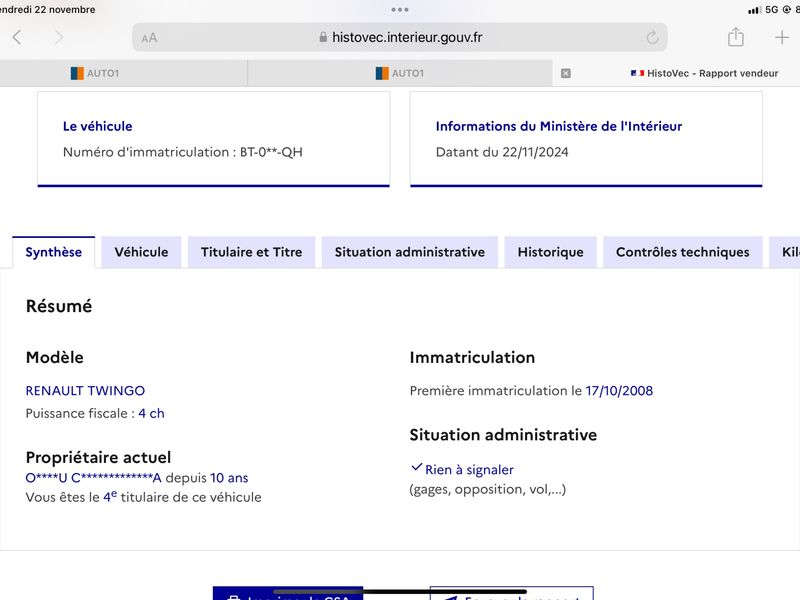Click the histovec.interieur.gouv.fr address field
800x600 pixels.
[400, 37]
